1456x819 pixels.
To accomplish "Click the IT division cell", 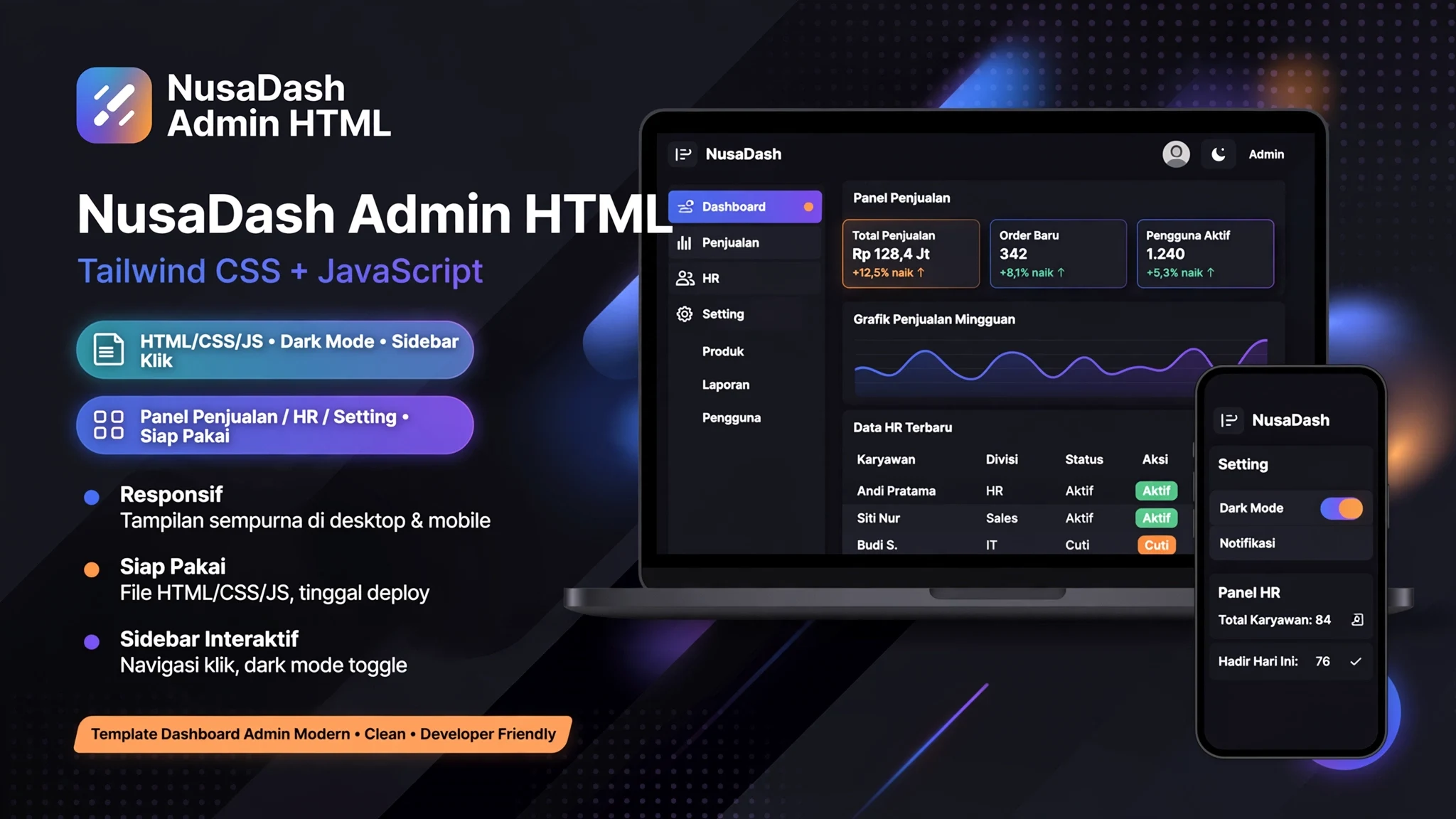I will [991, 545].
